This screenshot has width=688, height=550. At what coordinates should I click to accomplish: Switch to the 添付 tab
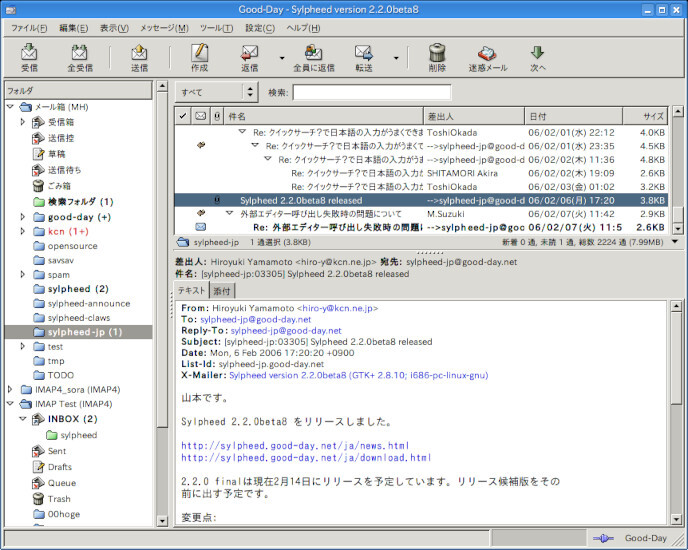222,290
